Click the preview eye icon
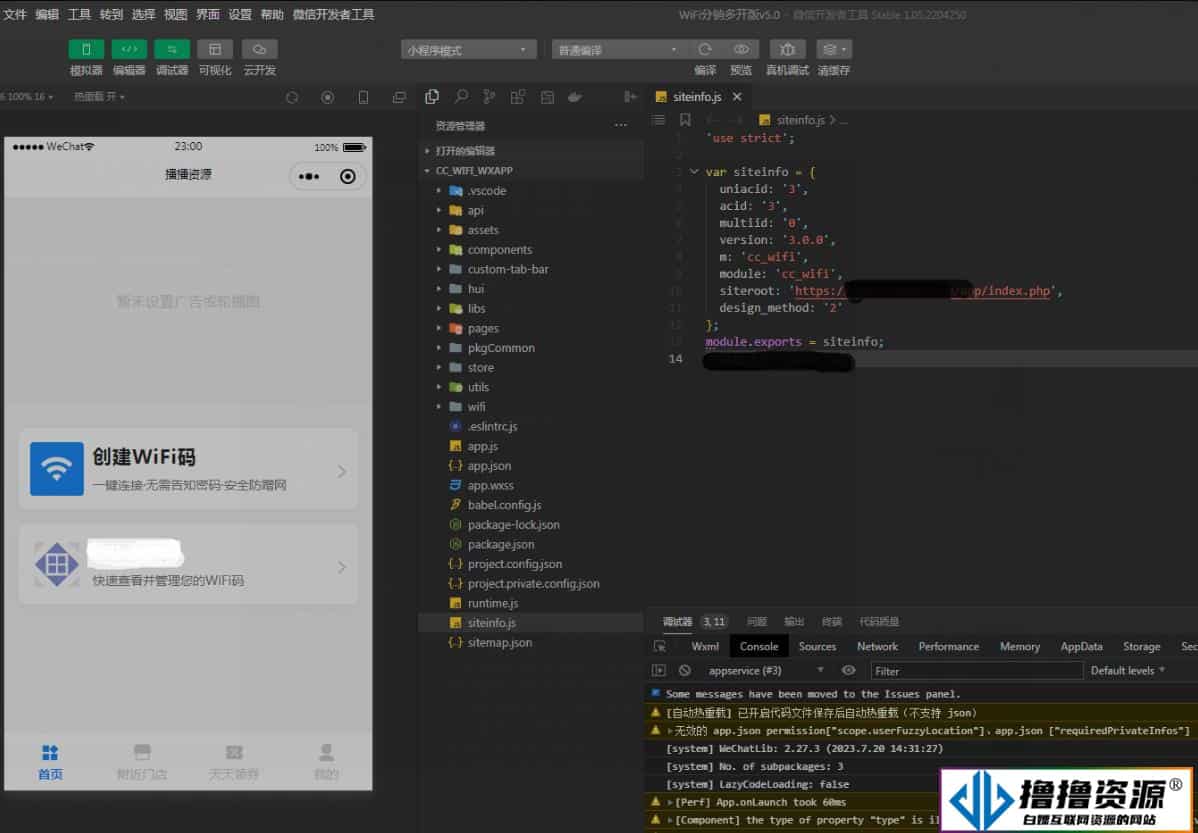This screenshot has height=833, width=1198. [x=741, y=50]
